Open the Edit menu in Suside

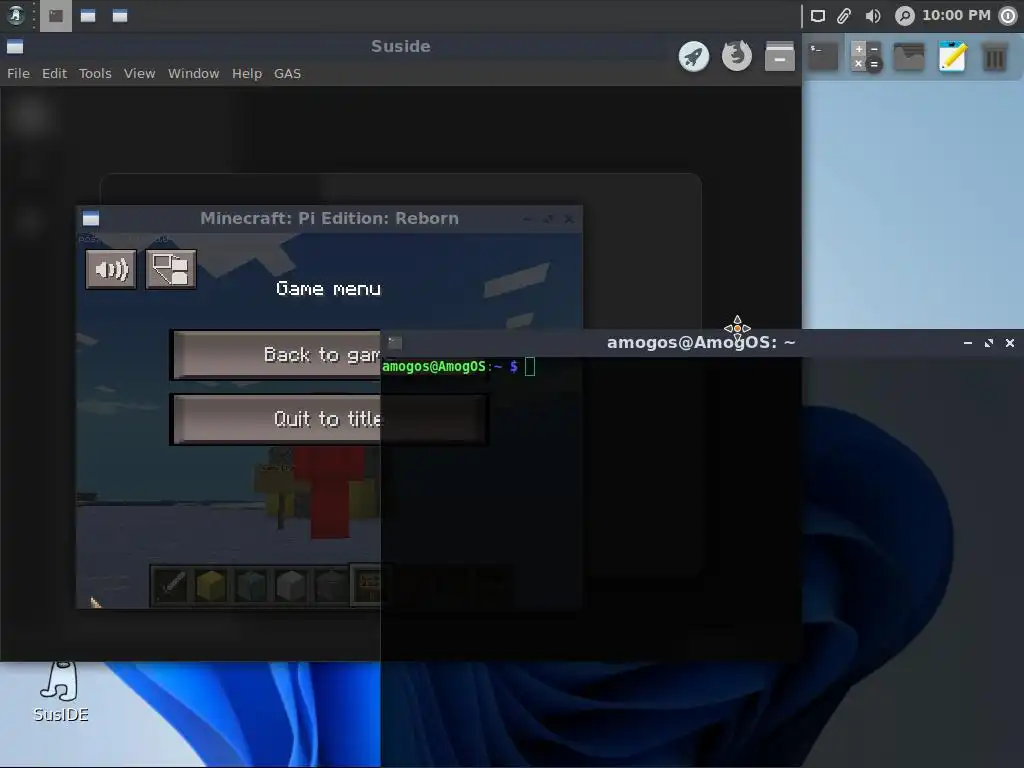54,73
